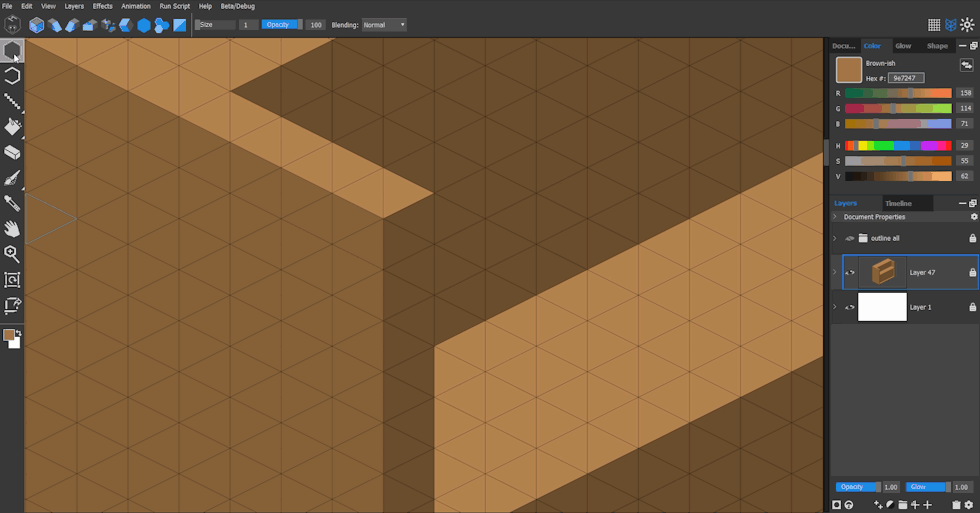Click the Hex color input field

click(906, 78)
